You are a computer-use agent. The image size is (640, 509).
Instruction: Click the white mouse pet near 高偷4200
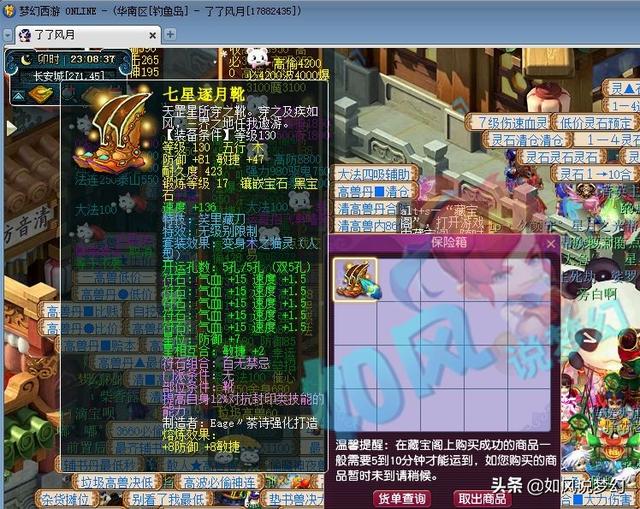(258, 58)
